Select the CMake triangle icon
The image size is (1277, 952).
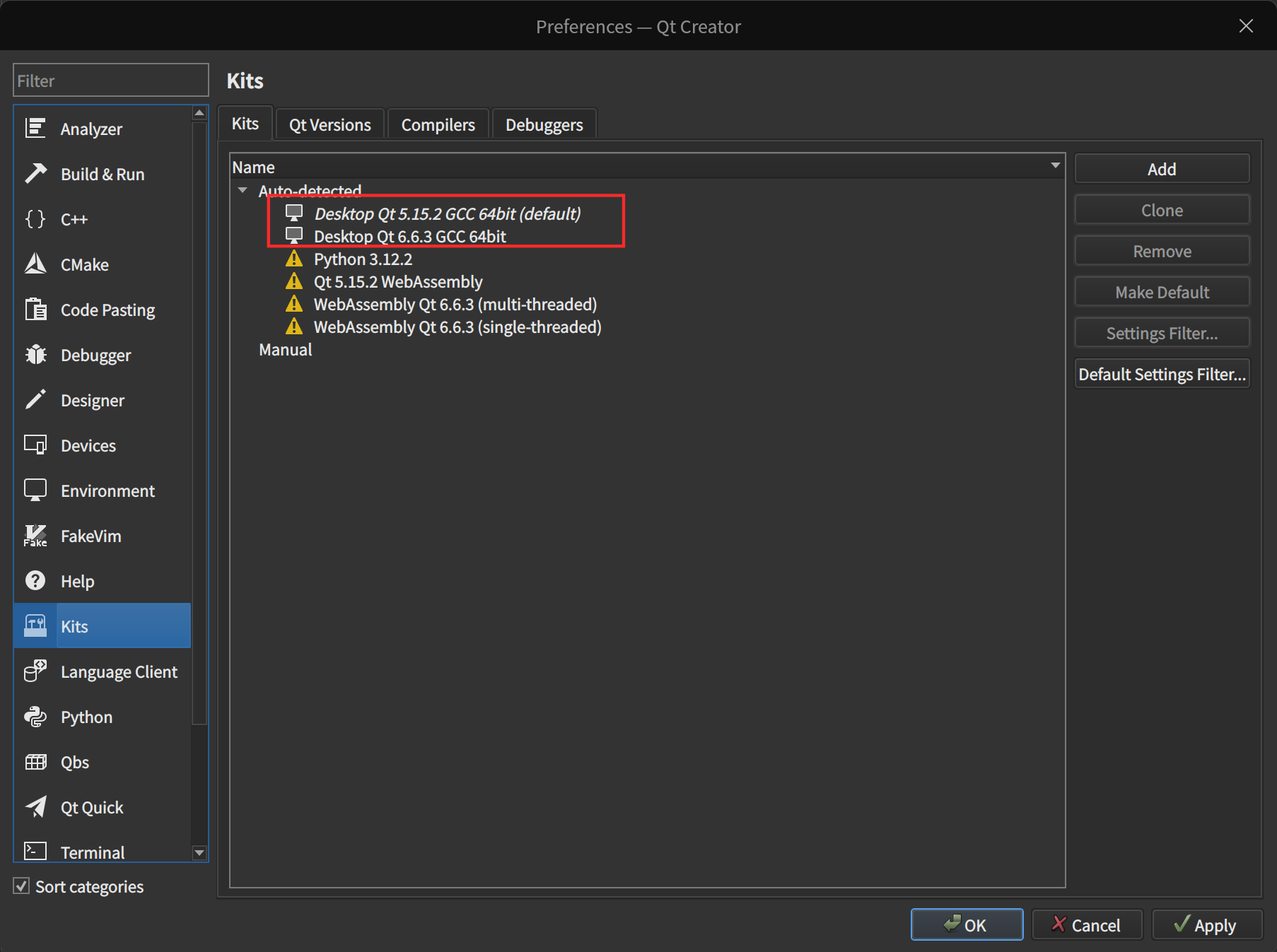pyautogui.click(x=35, y=264)
